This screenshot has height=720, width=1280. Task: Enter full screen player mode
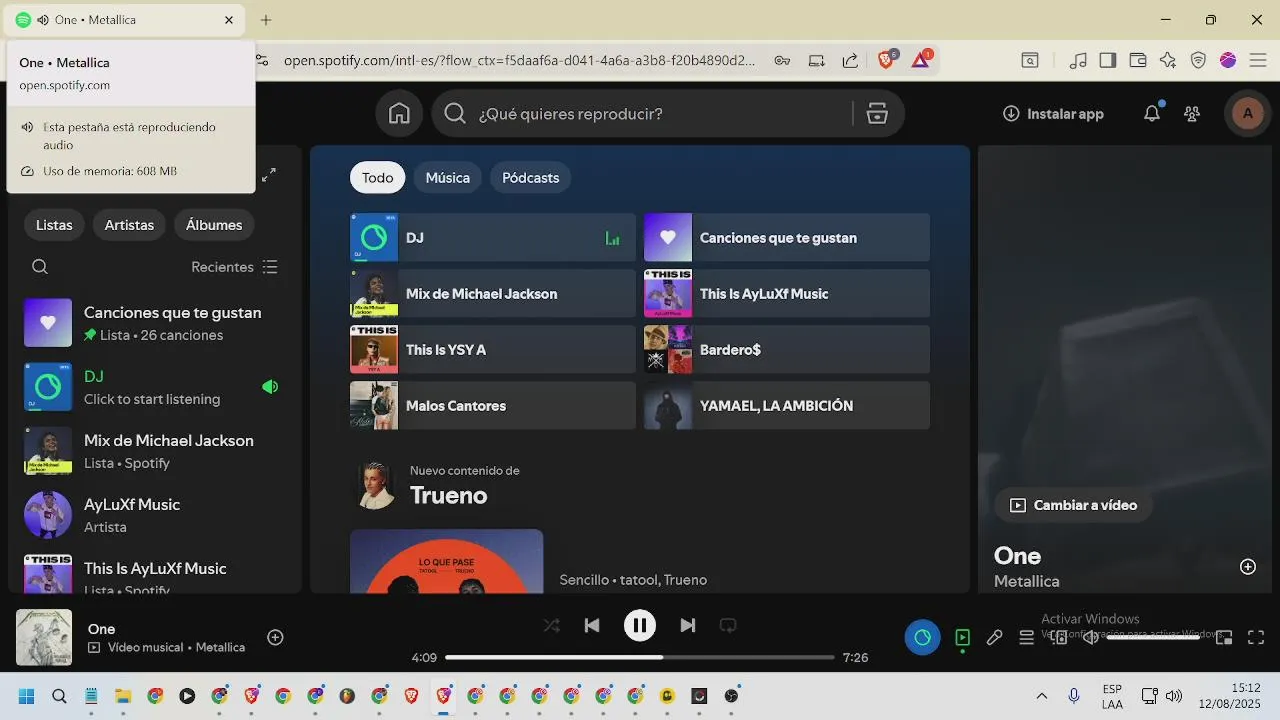(1256, 637)
